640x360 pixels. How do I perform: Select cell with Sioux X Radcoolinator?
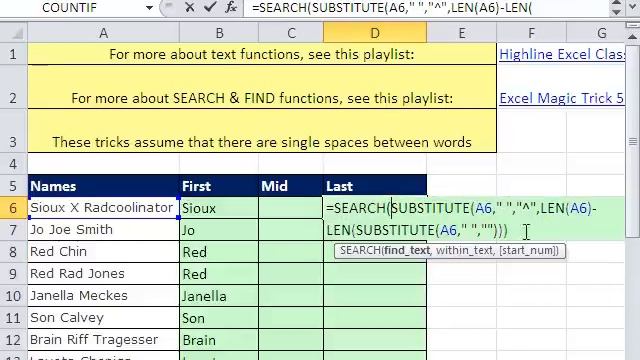point(103,208)
